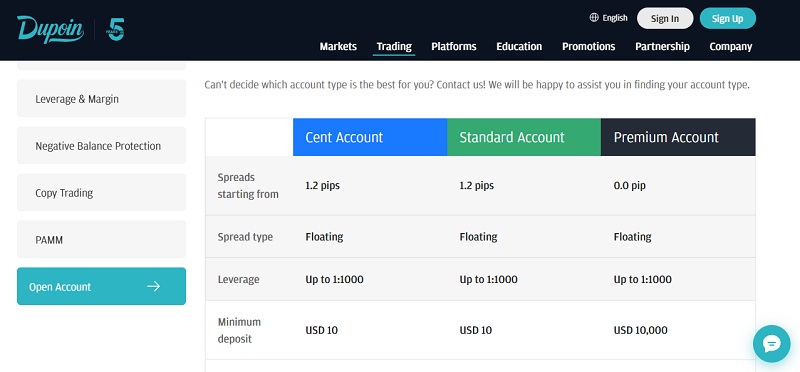Viewport: 800px width, 372px height.
Task: Click the Standard Account column header
Action: [524, 137]
